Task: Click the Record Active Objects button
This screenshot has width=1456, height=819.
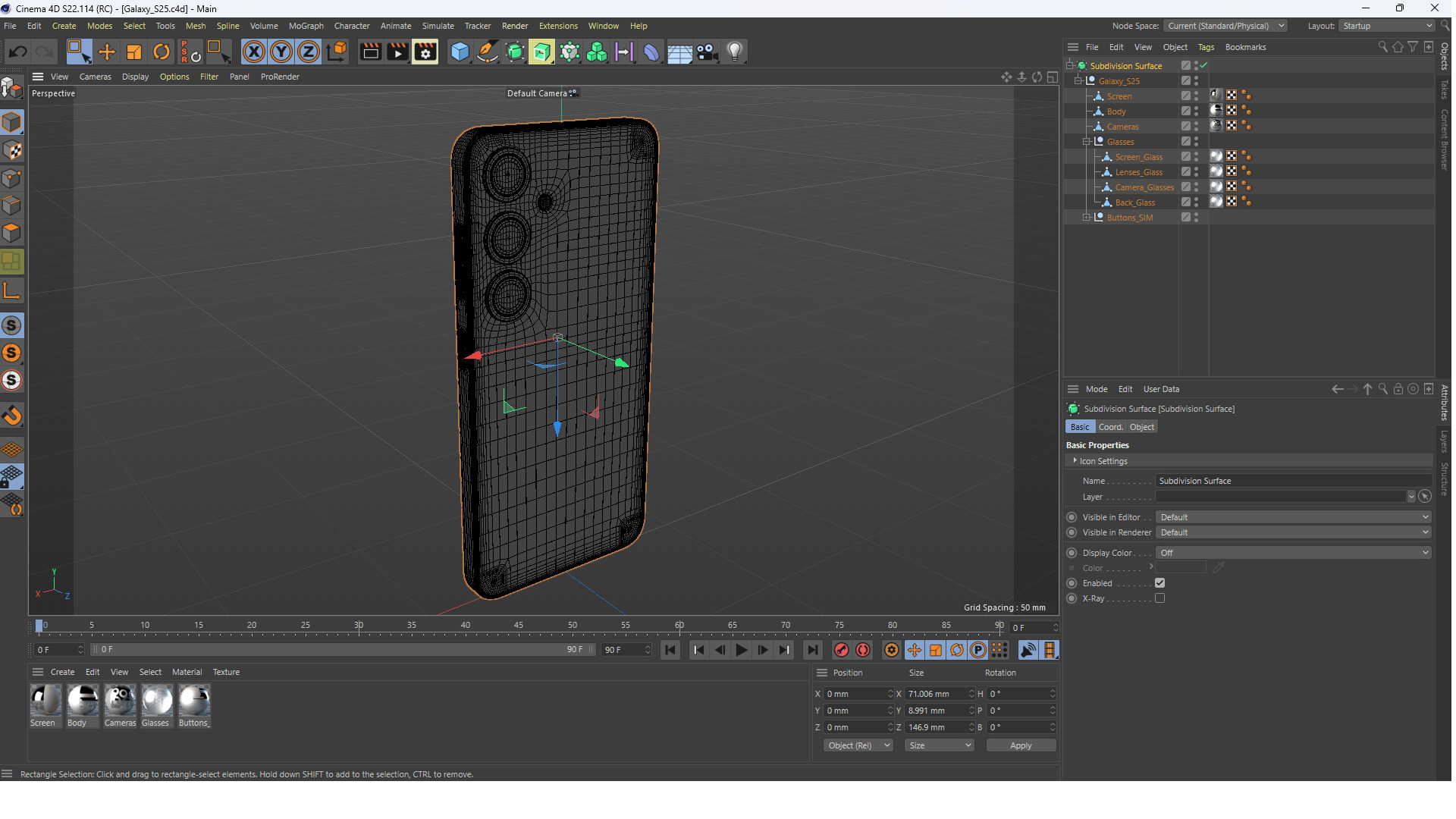Action: 841,650
